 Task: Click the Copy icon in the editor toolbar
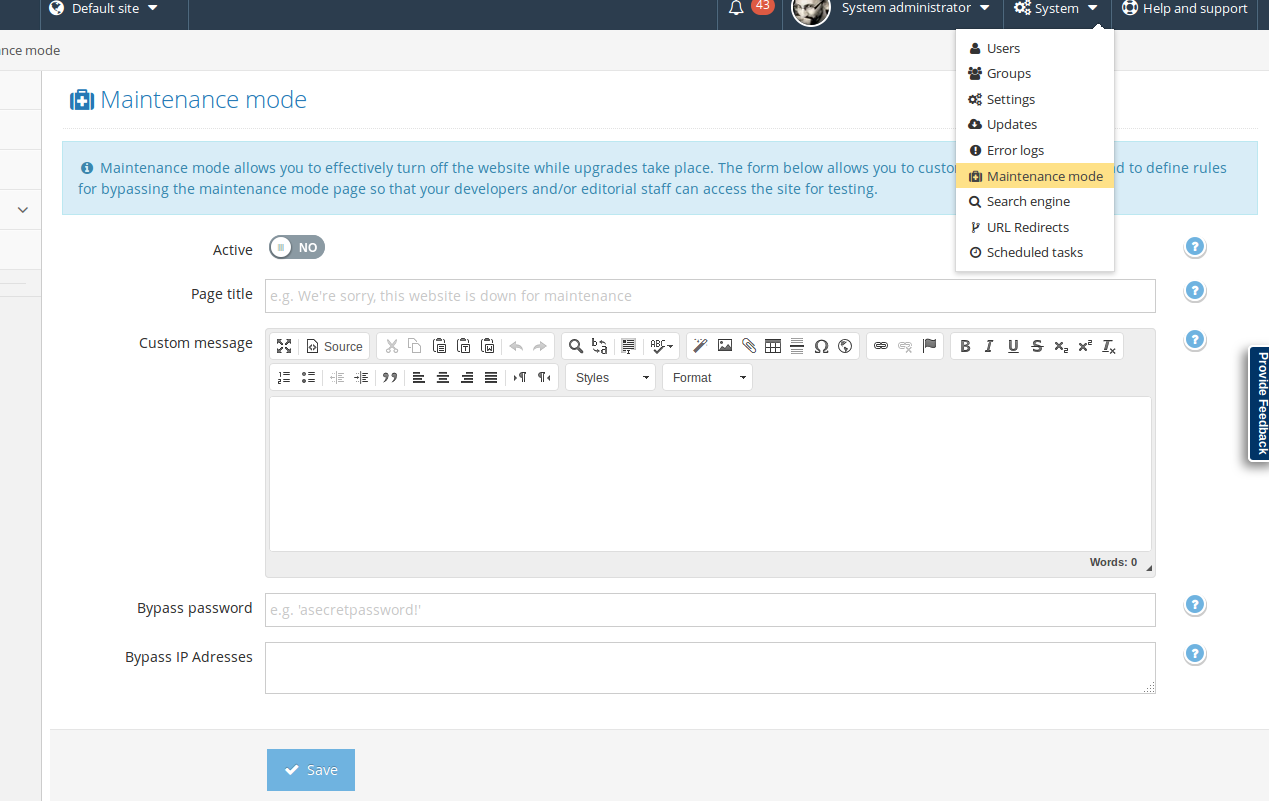(415, 346)
